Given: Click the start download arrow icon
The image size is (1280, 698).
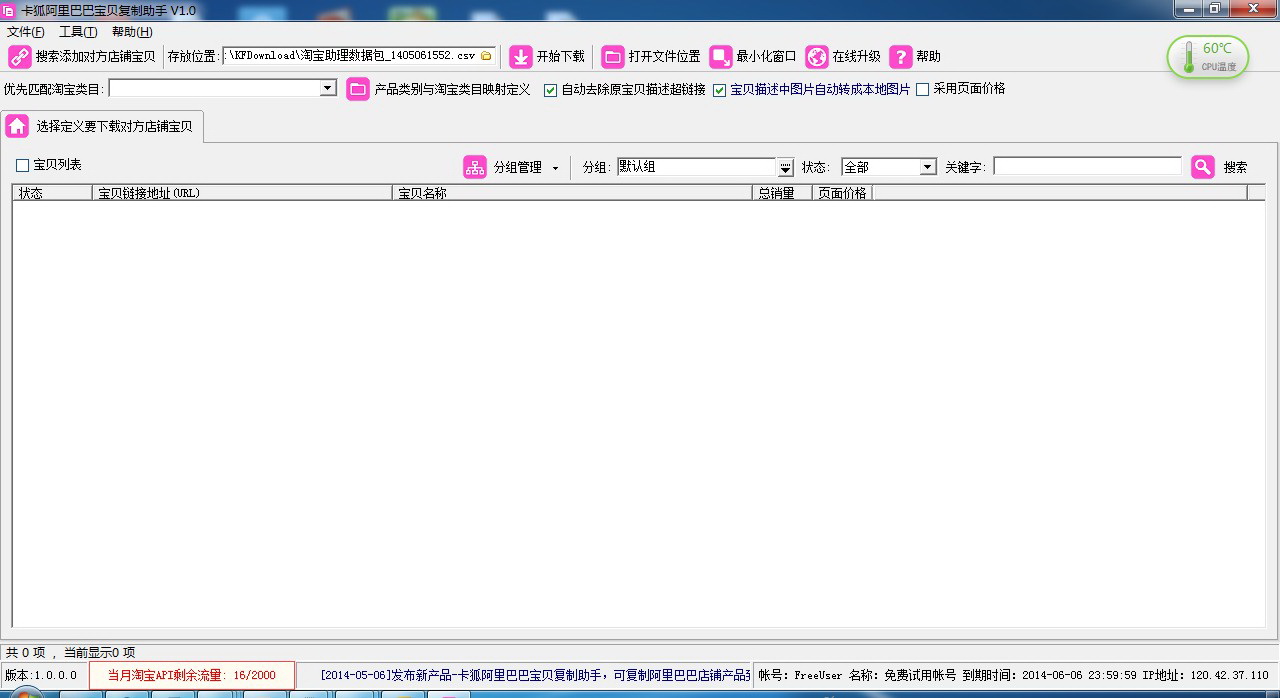Looking at the screenshot, I should (x=521, y=56).
